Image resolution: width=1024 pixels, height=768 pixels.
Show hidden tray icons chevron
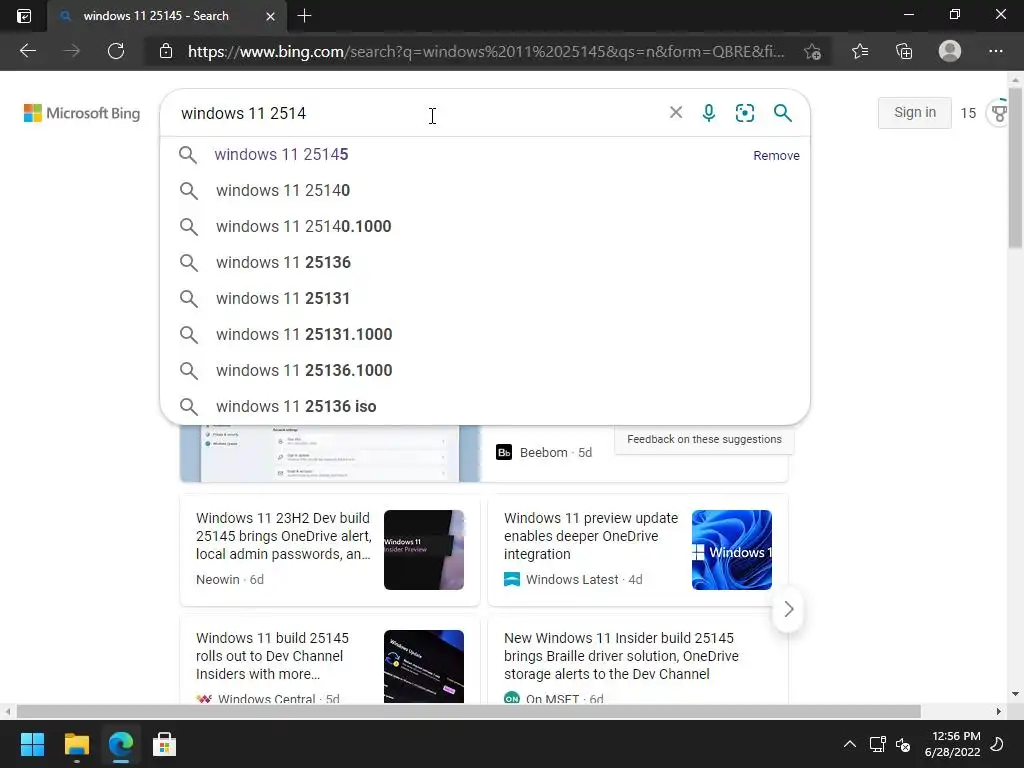850,744
